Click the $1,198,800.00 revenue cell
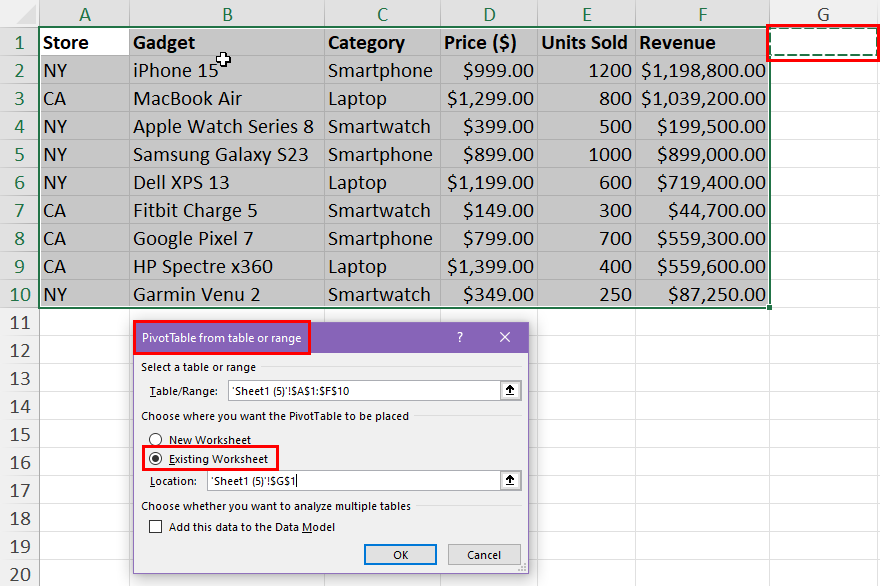Viewport: 880px width, 586px height. (703, 70)
